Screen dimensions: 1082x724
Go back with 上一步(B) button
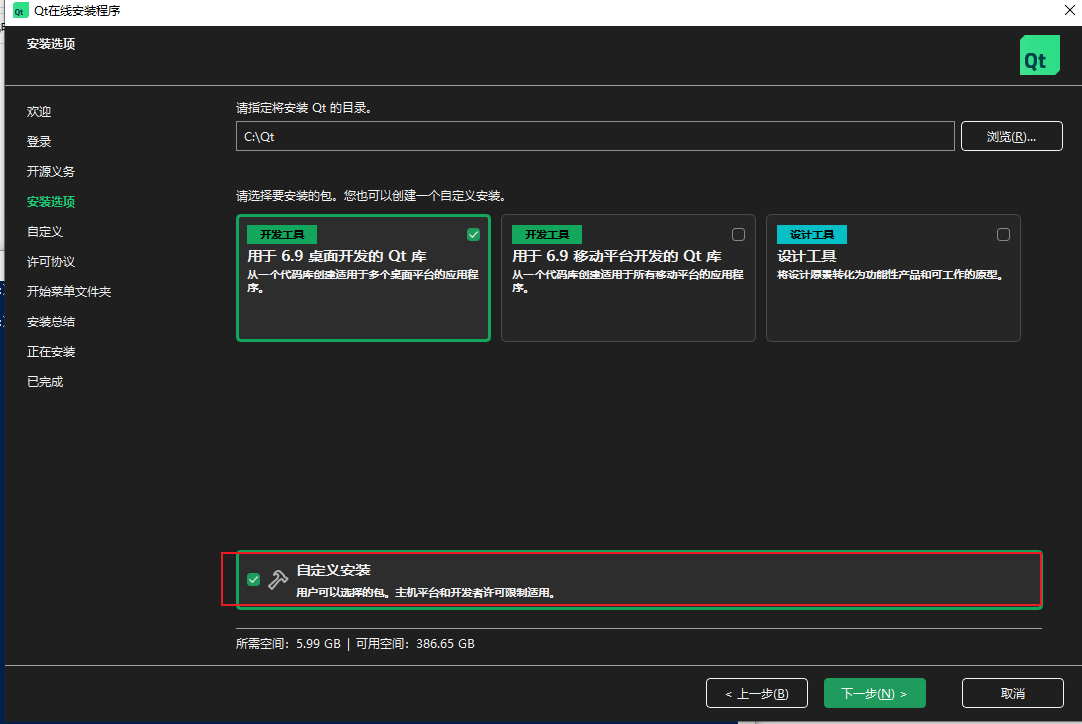[757, 693]
